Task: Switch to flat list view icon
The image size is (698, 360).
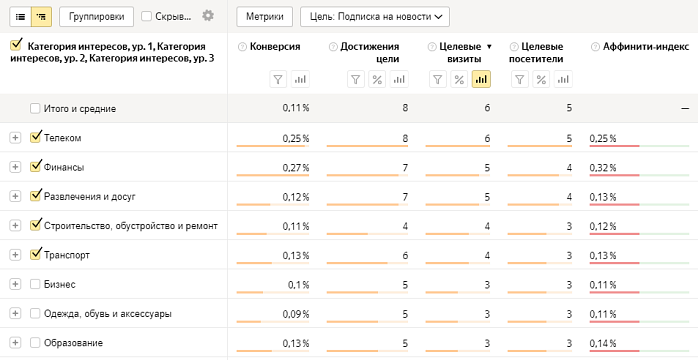Action: pos(20,17)
